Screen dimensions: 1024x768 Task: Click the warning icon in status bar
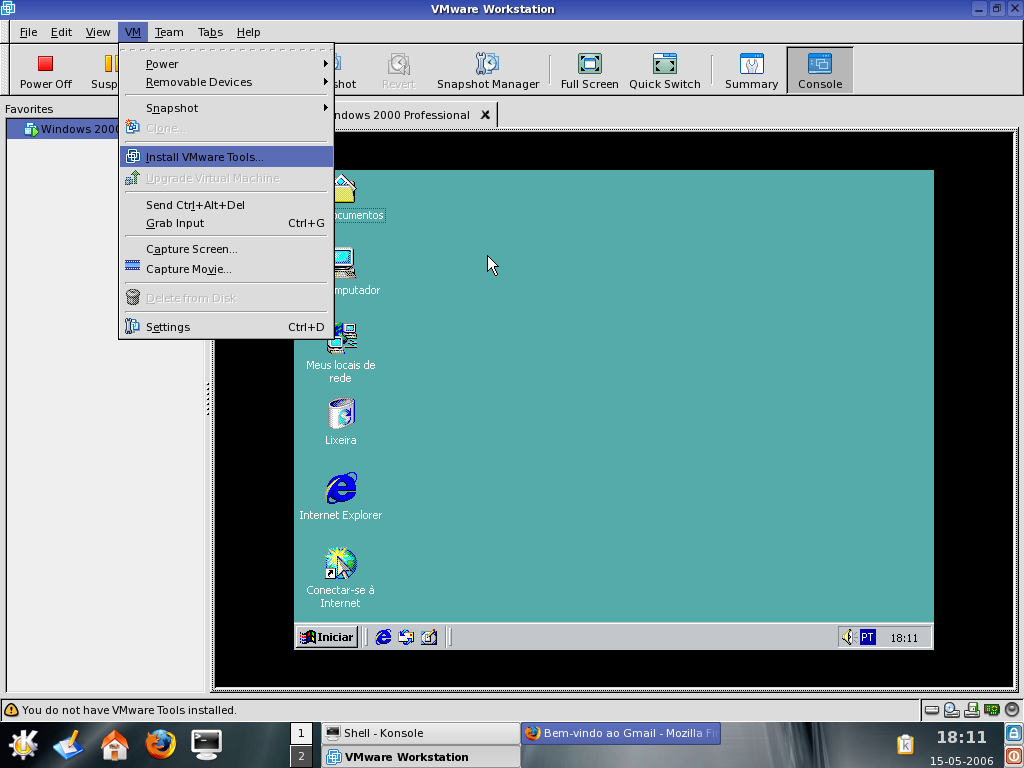[11, 710]
